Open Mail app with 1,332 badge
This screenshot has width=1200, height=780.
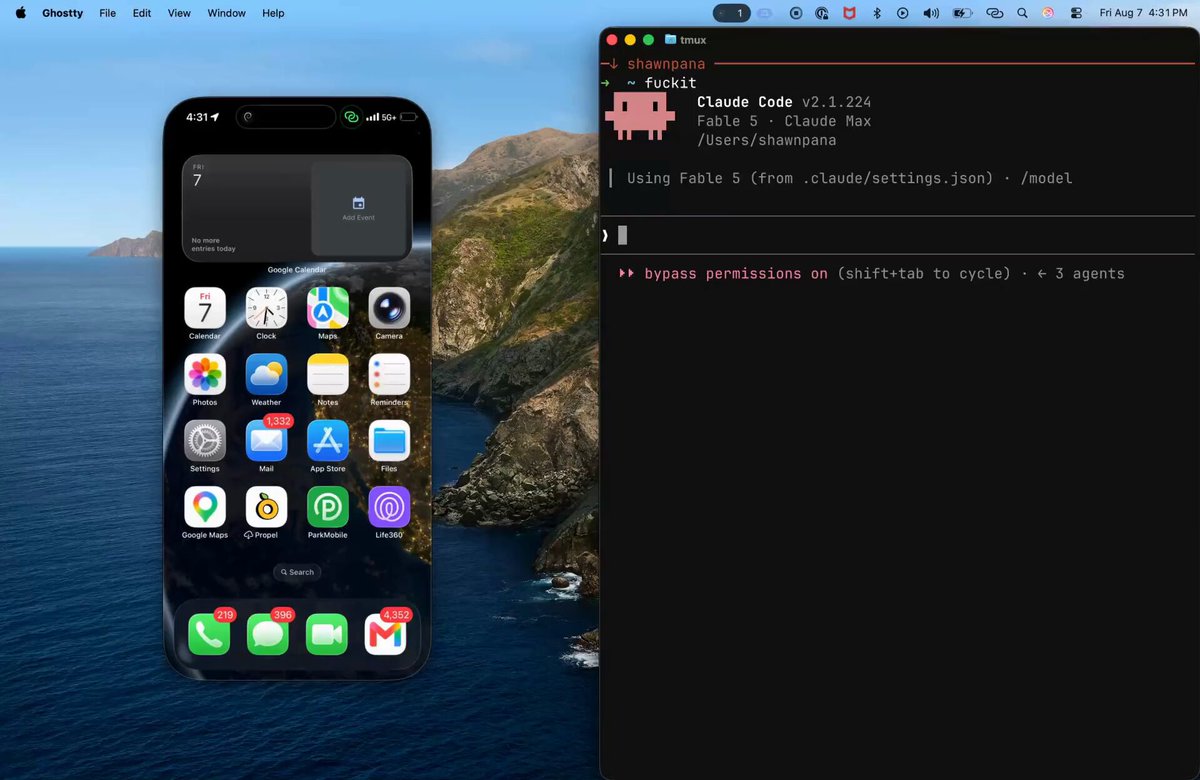[266, 440]
